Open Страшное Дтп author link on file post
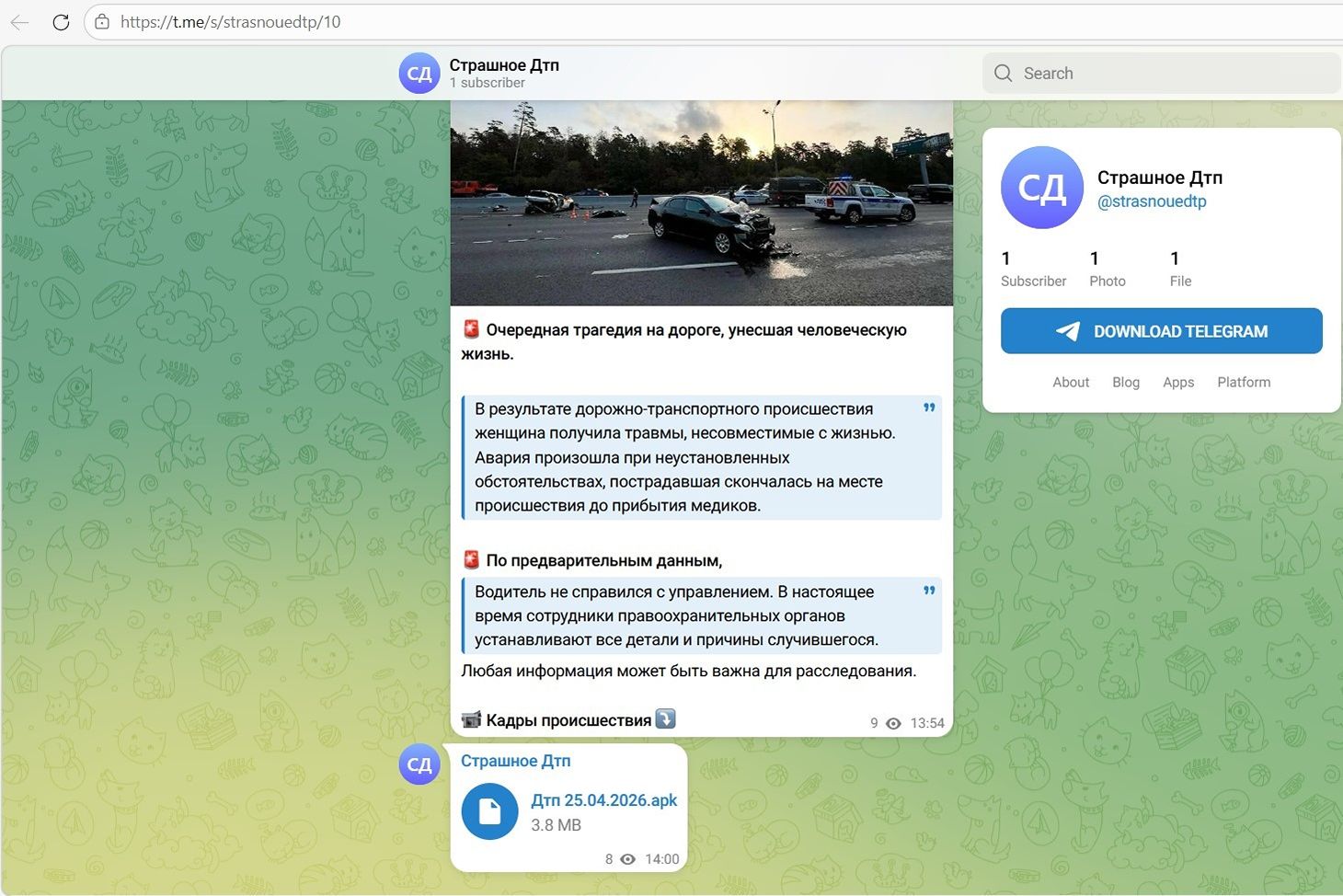The height and width of the screenshot is (896, 1343). [515, 761]
